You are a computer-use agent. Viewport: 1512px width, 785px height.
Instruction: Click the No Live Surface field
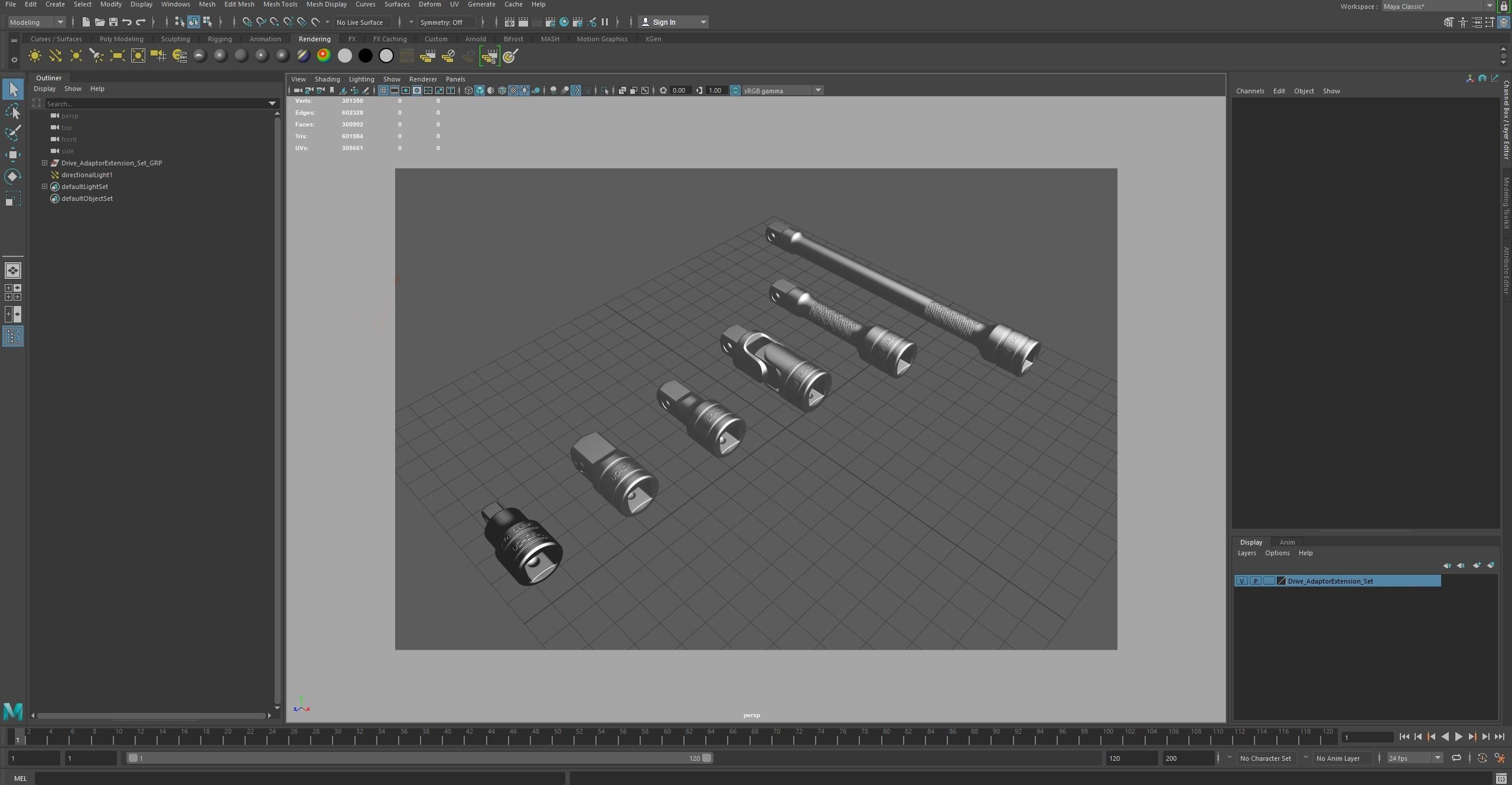click(x=361, y=22)
